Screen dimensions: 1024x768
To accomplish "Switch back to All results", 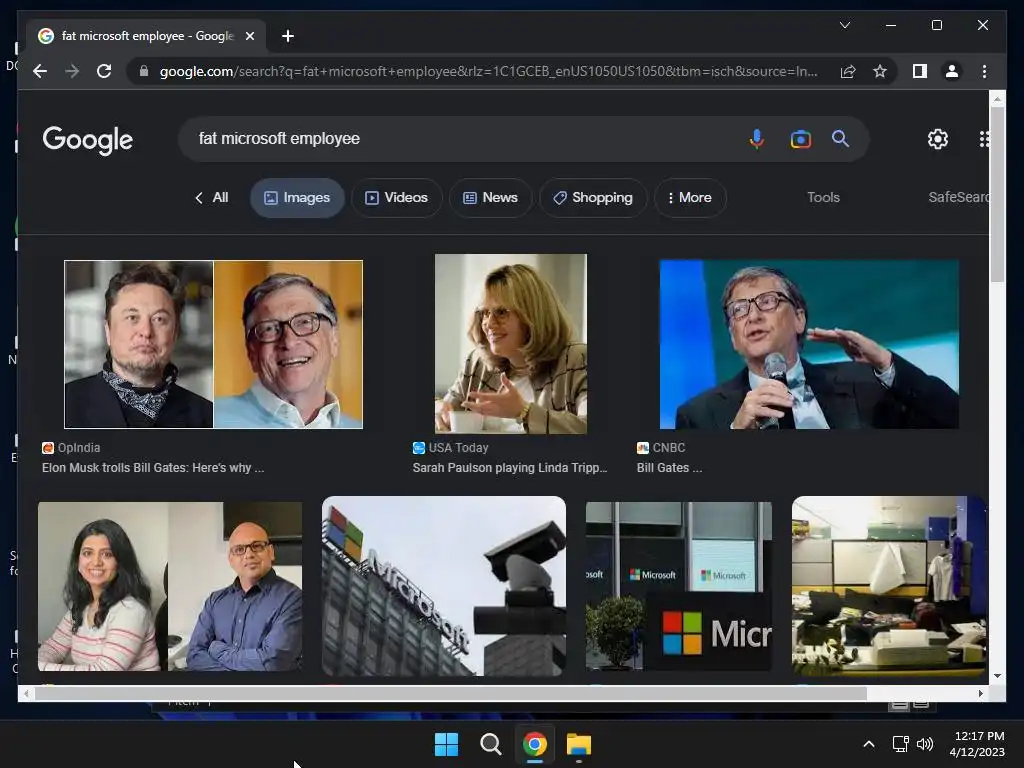I will point(211,197).
